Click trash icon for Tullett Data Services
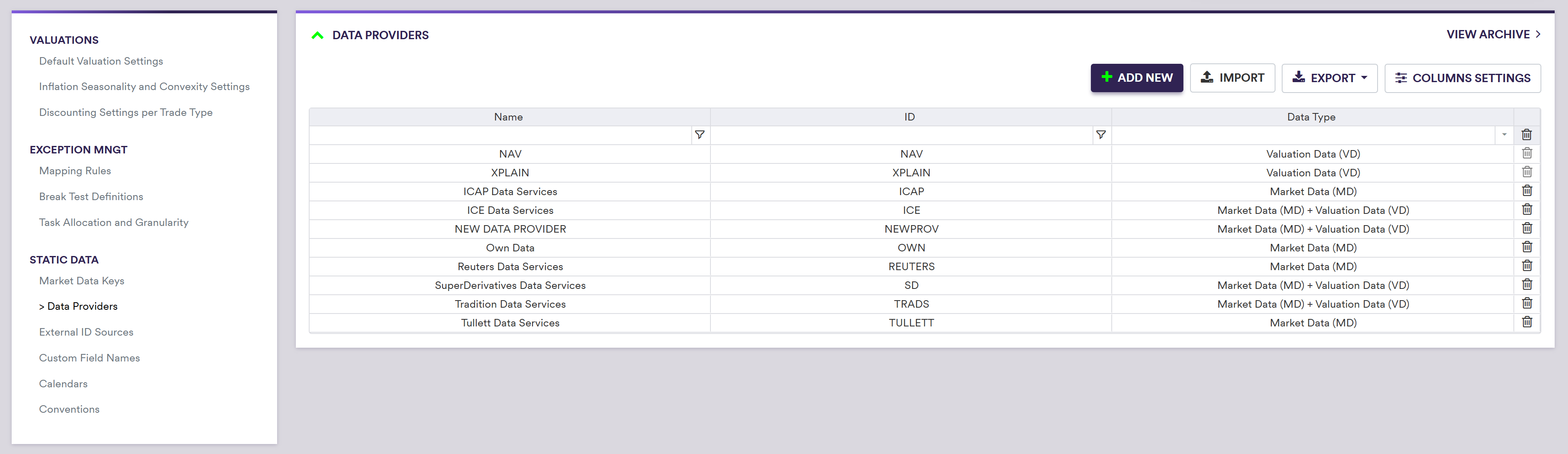This screenshot has height=454, width=1568. 1527,322
